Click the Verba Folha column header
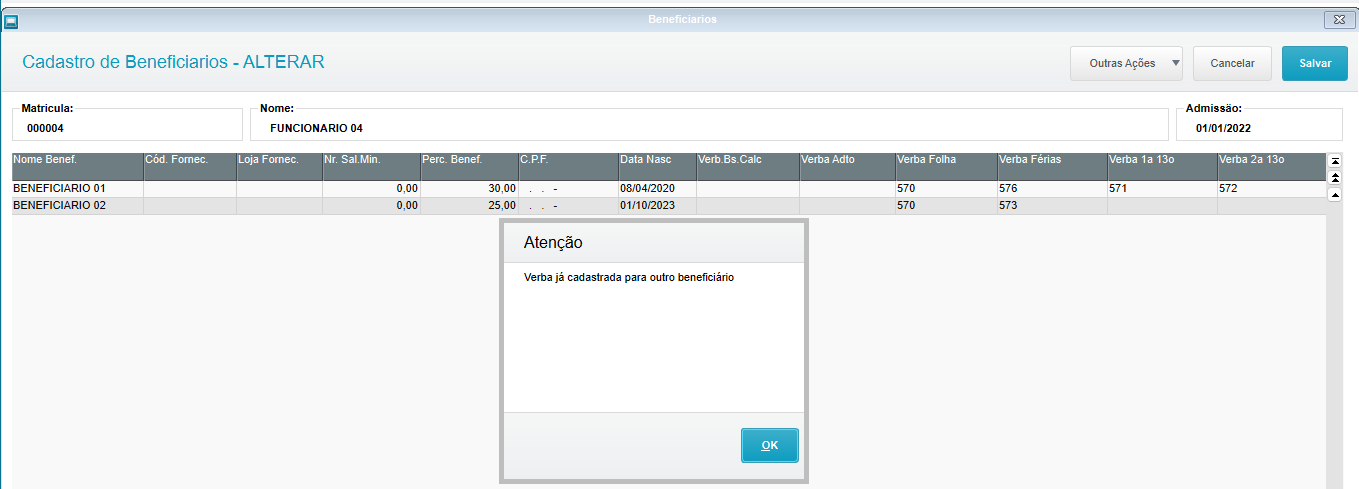Viewport: 1359px width, 489px height. pos(947,166)
